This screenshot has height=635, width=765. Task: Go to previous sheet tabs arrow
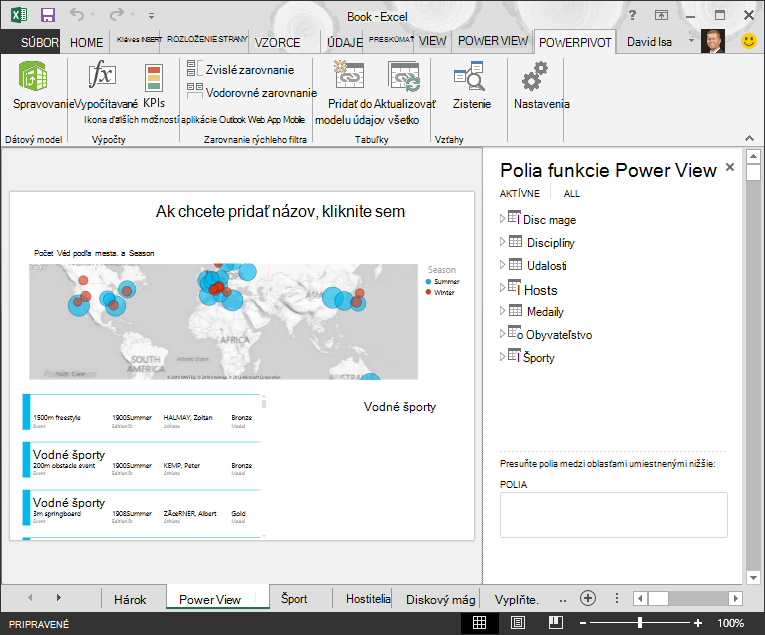(30, 597)
